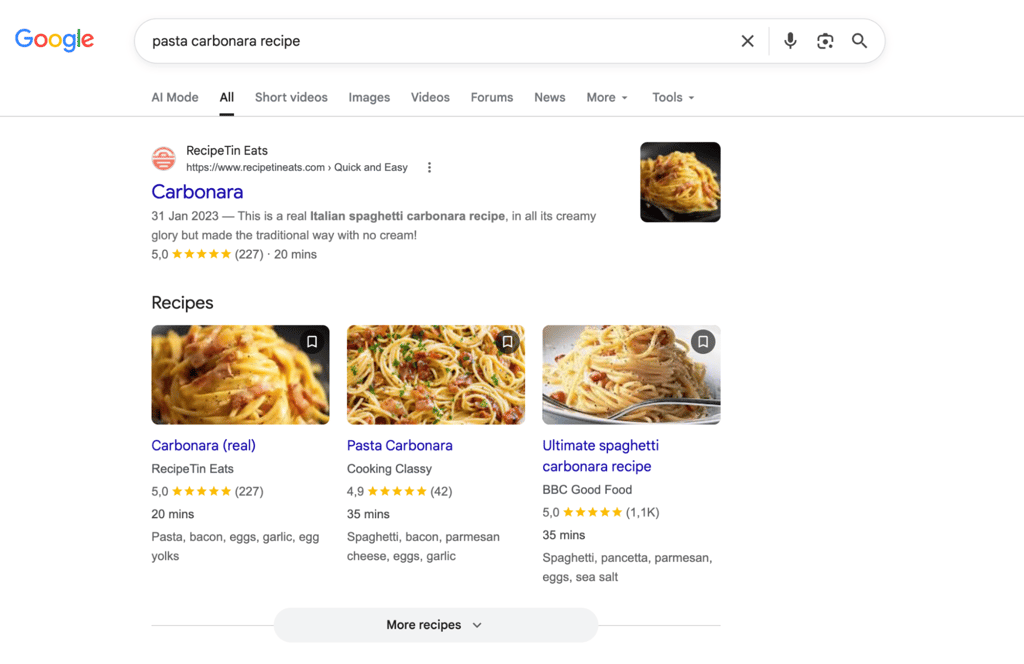Click RecipeTin Eats source under Carbonara (real)
The image size is (1024, 664).
point(193,469)
